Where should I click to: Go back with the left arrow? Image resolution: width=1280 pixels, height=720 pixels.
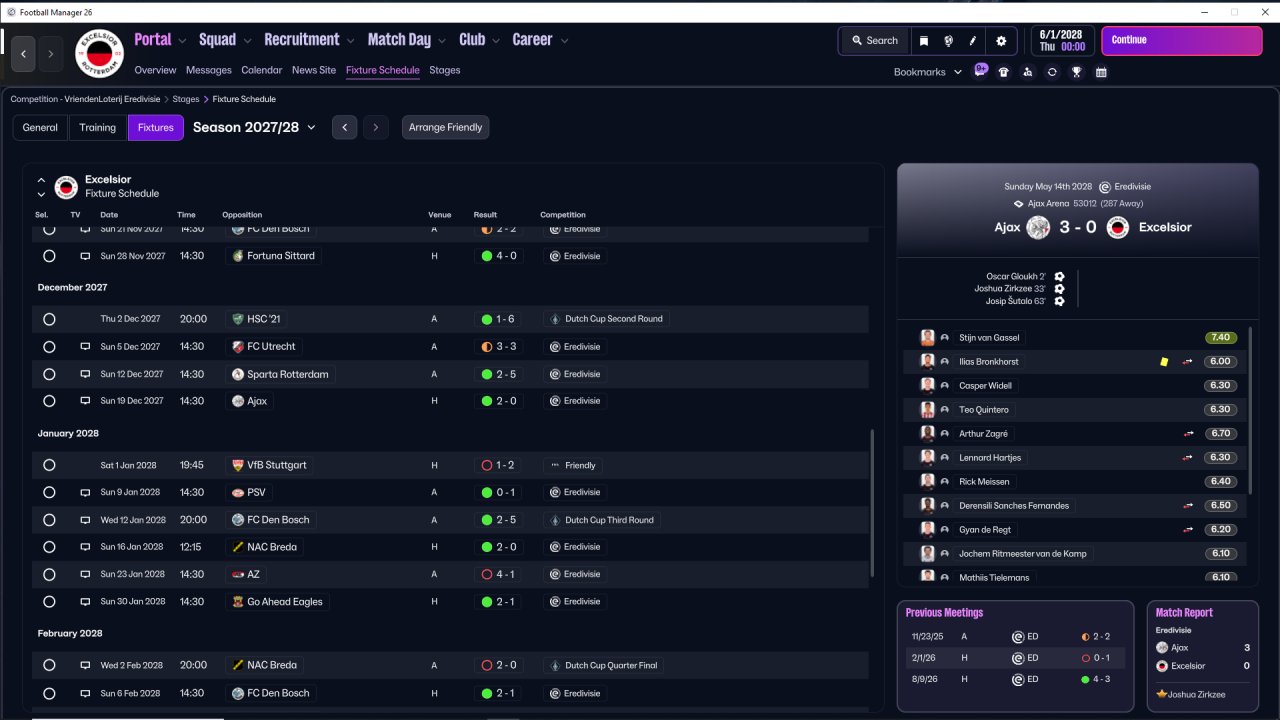point(24,53)
